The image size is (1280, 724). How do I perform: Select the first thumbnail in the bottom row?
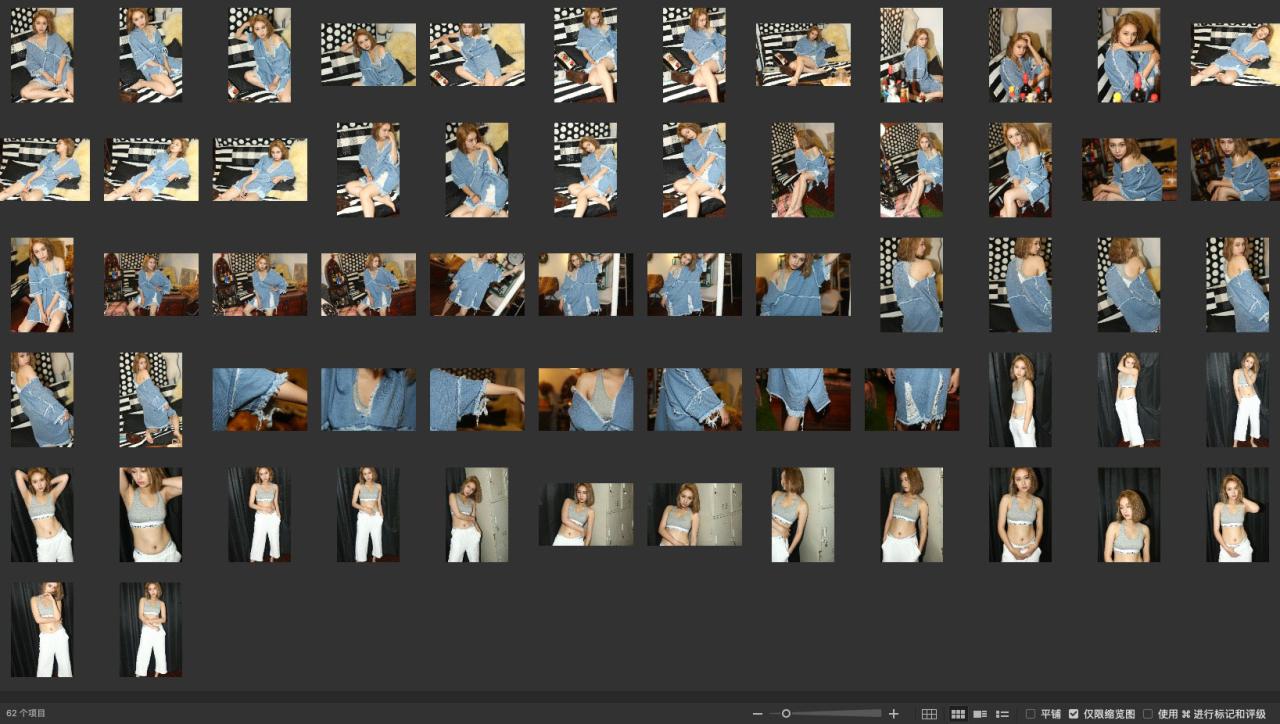[42, 630]
